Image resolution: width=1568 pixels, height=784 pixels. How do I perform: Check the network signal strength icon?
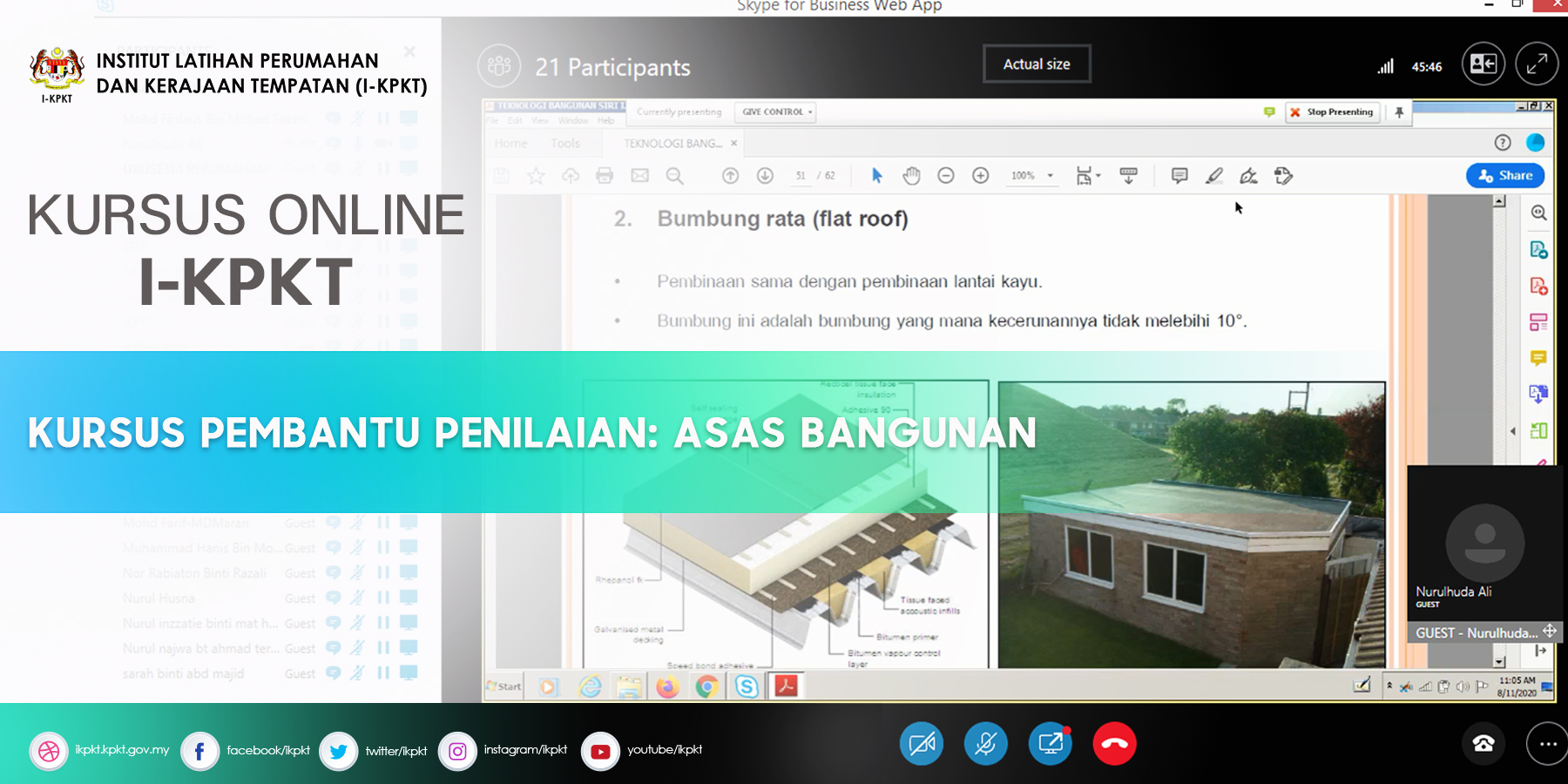(1386, 66)
